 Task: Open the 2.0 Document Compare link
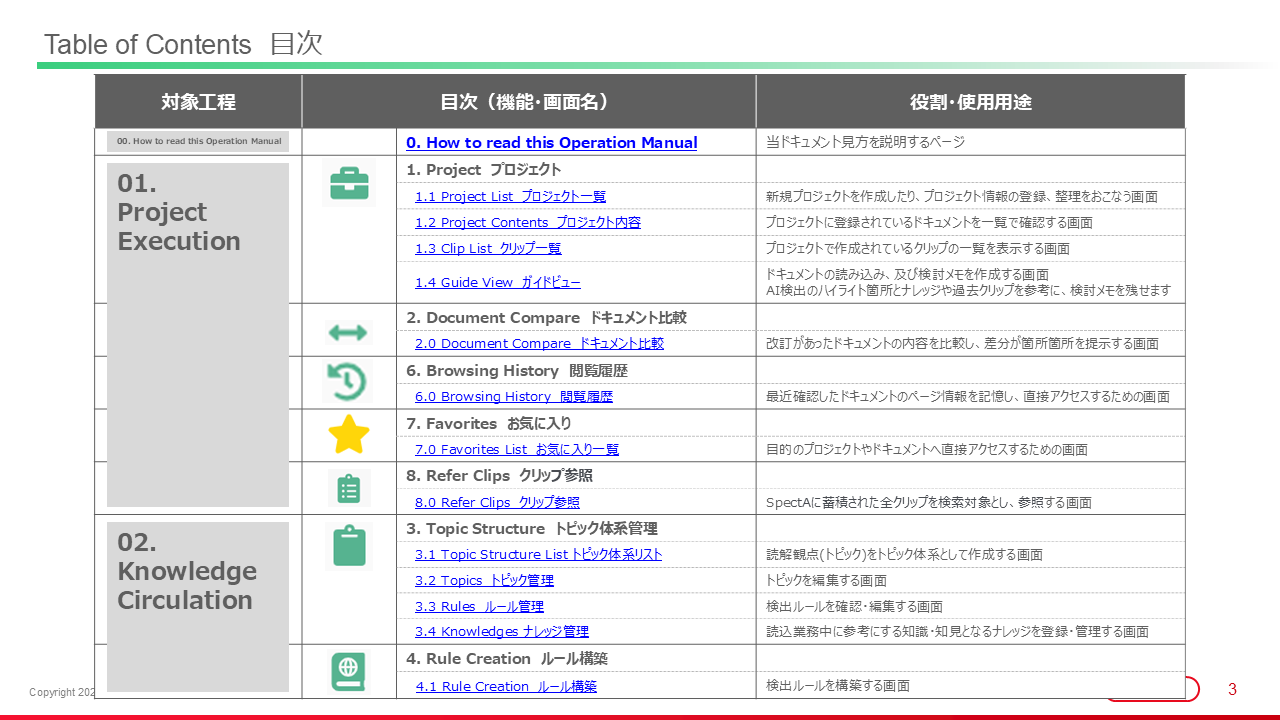(539, 344)
